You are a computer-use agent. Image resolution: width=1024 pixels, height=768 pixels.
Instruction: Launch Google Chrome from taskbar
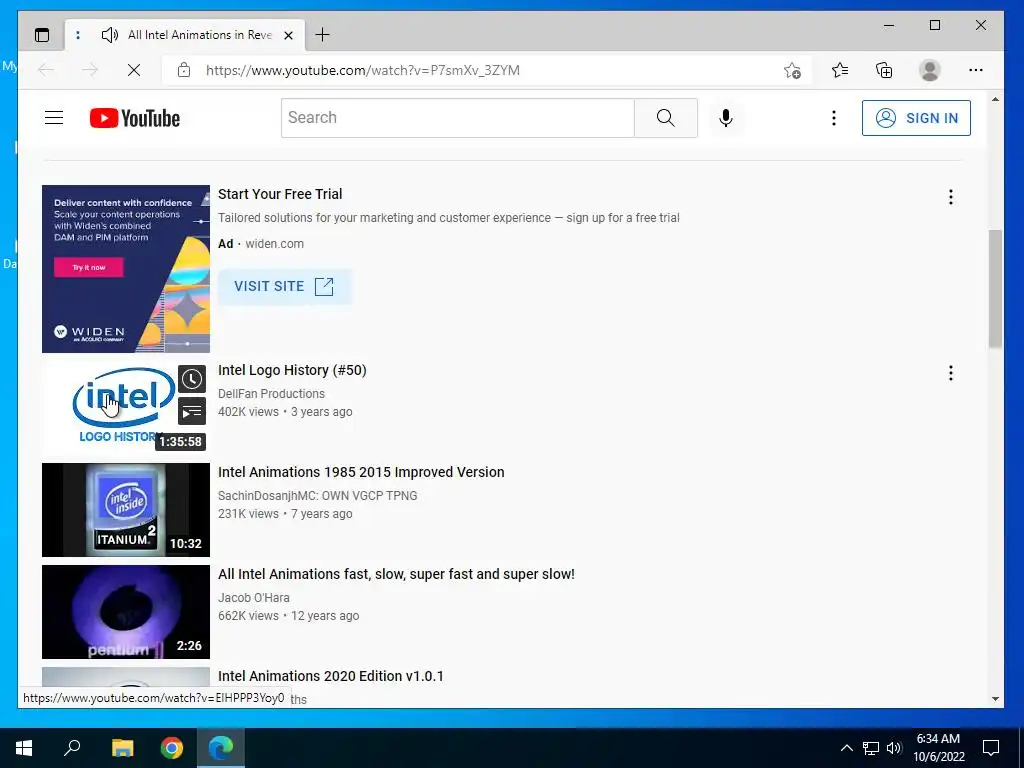coord(172,748)
